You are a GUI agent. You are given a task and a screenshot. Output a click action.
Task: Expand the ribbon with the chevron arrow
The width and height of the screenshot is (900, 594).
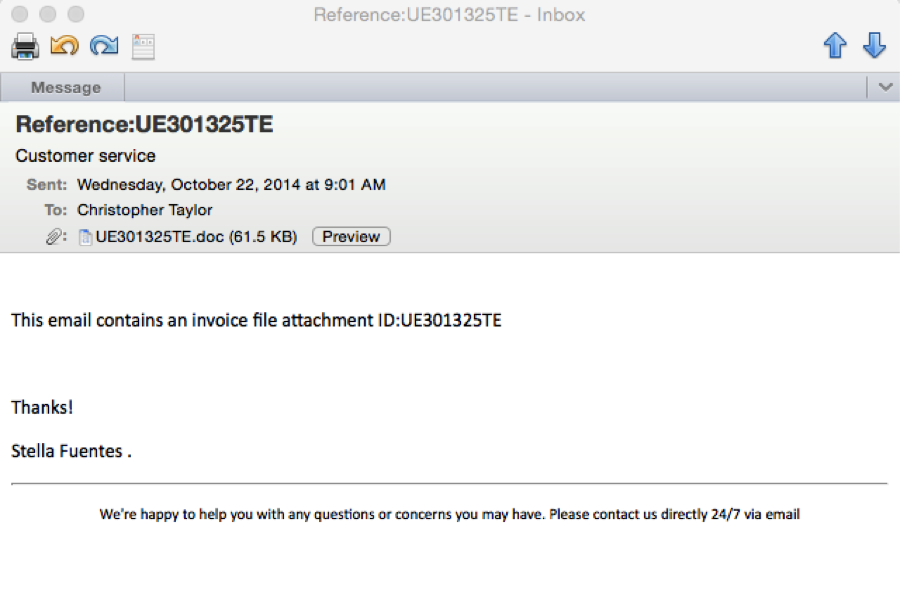coord(885,88)
